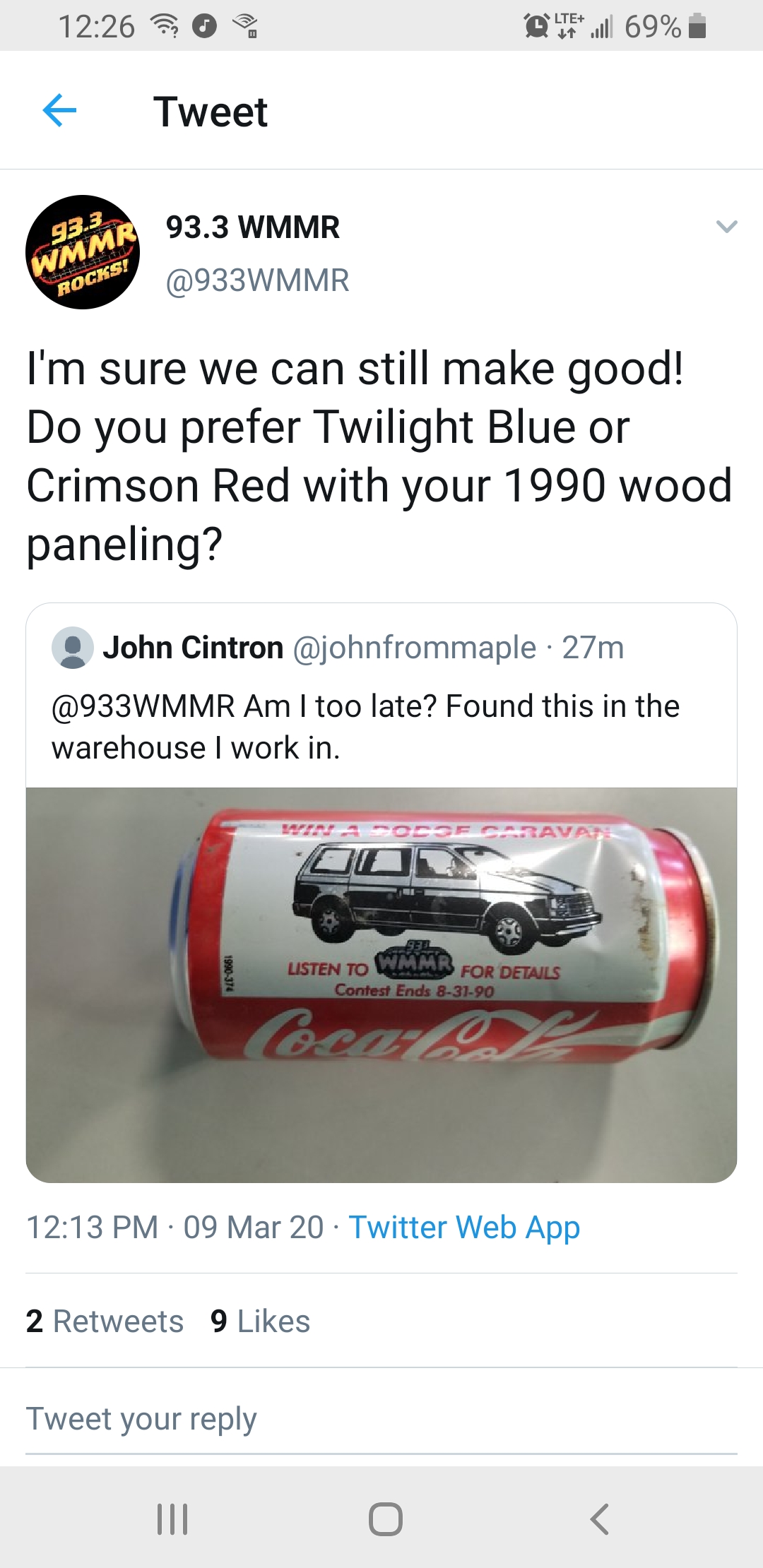Open the John Cintron quoted tweet name
Viewport: 763px width, 1568px height.
click(193, 648)
